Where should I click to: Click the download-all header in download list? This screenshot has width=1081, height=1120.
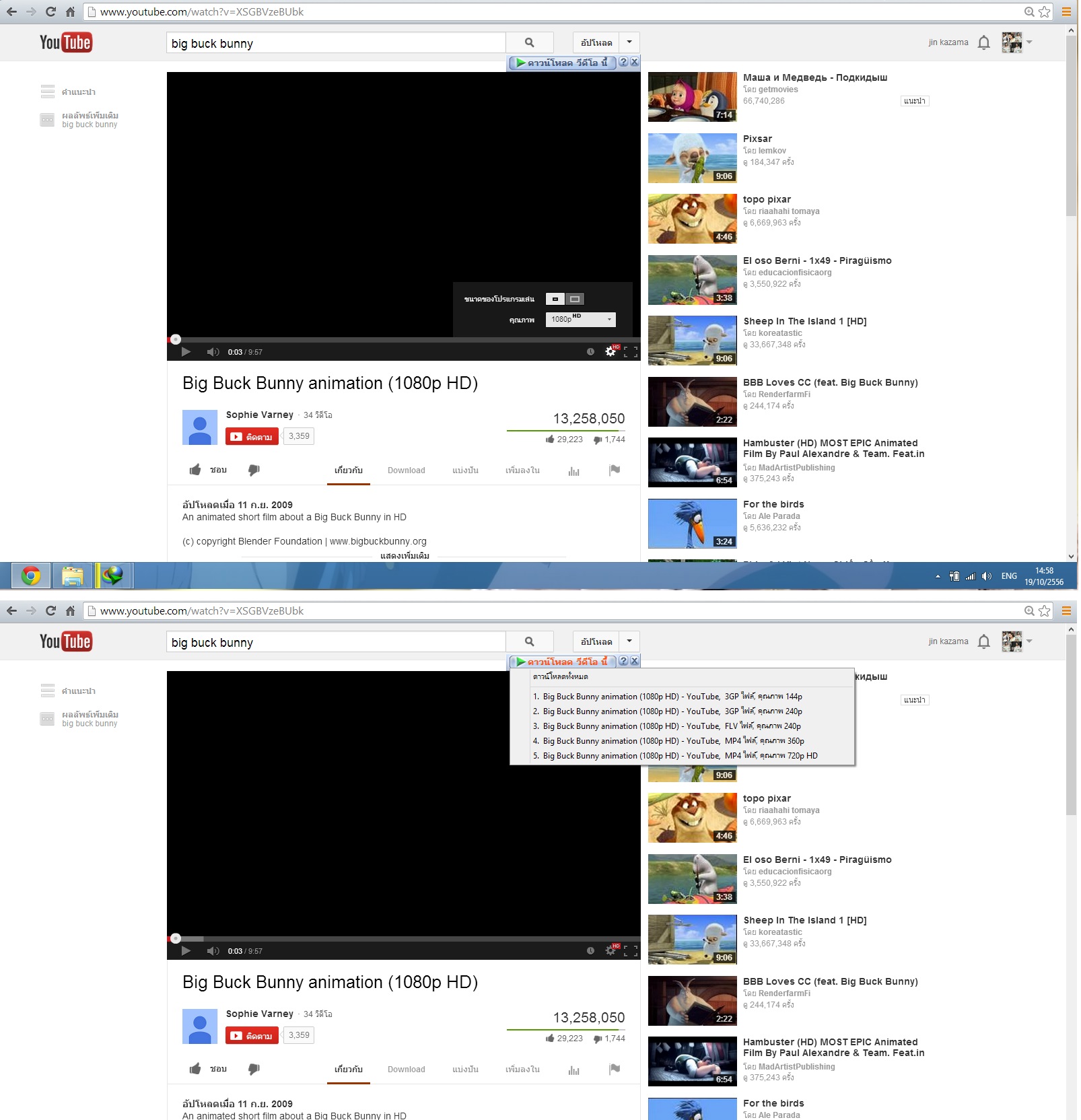pos(682,676)
